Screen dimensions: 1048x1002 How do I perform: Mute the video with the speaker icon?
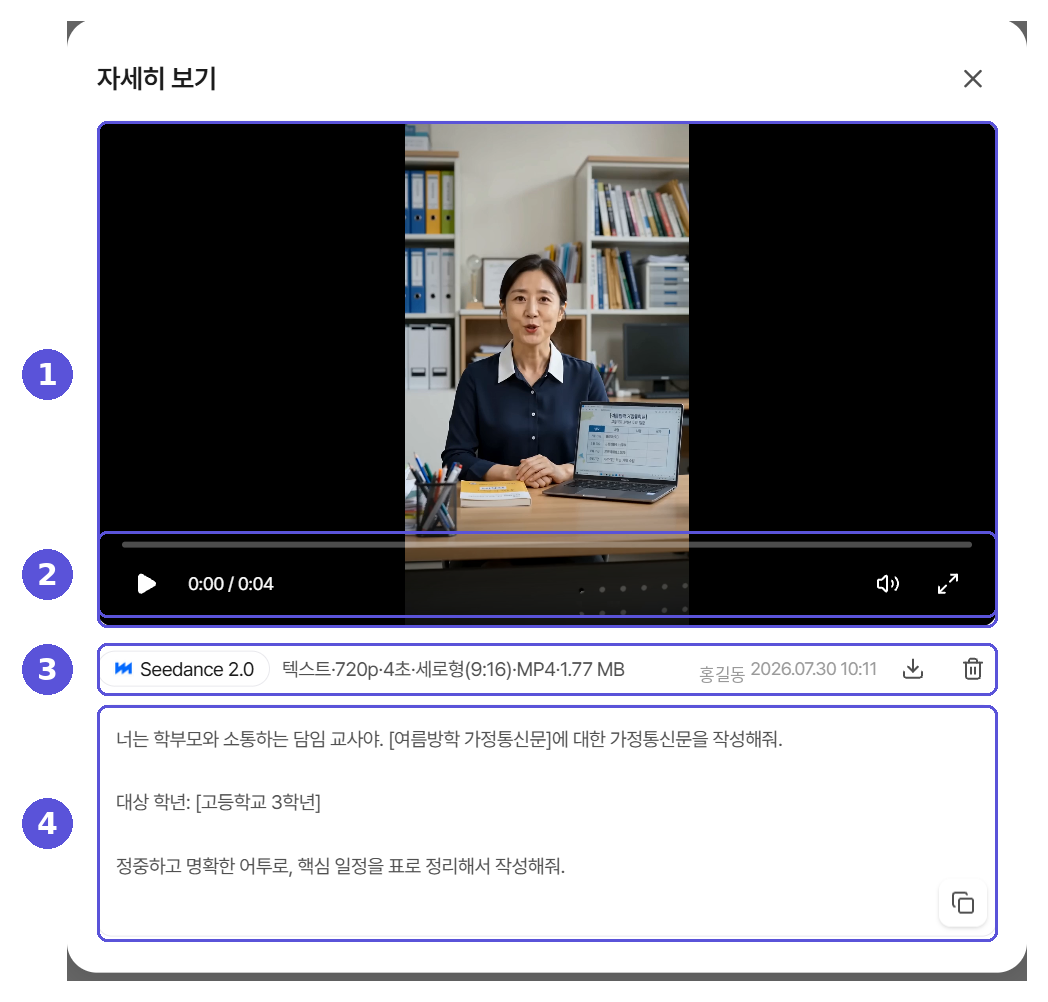coord(888,584)
